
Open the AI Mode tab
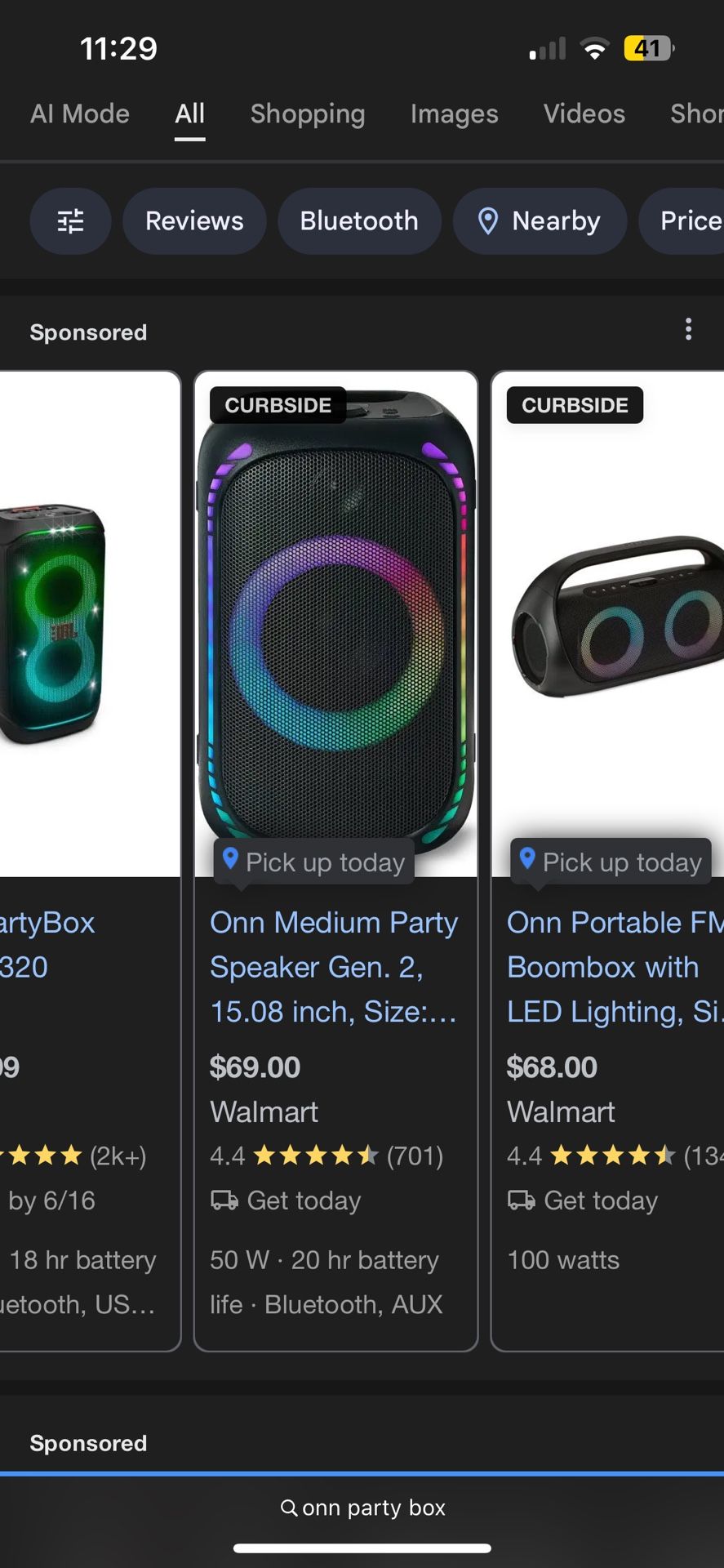(80, 114)
